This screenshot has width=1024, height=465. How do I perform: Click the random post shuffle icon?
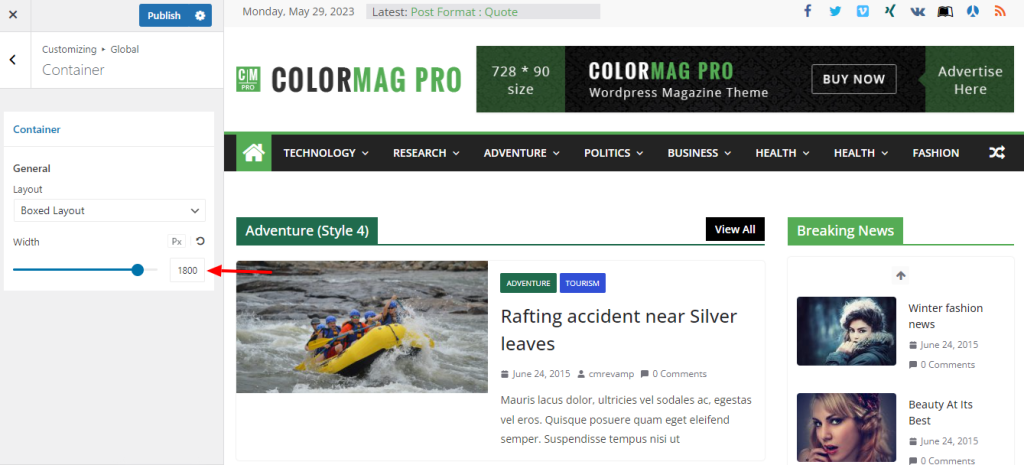[x=997, y=153]
